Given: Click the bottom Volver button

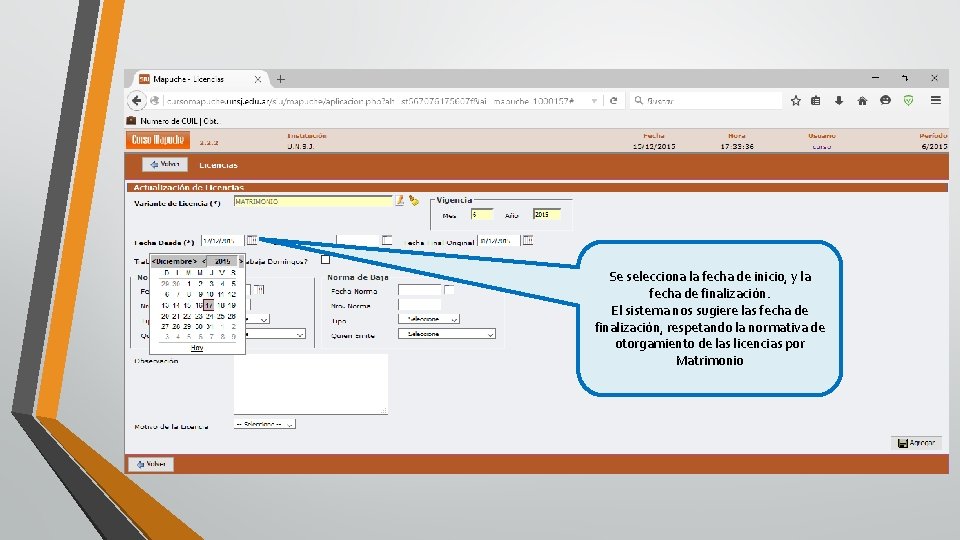Looking at the screenshot, I should click(x=151, y=464).
